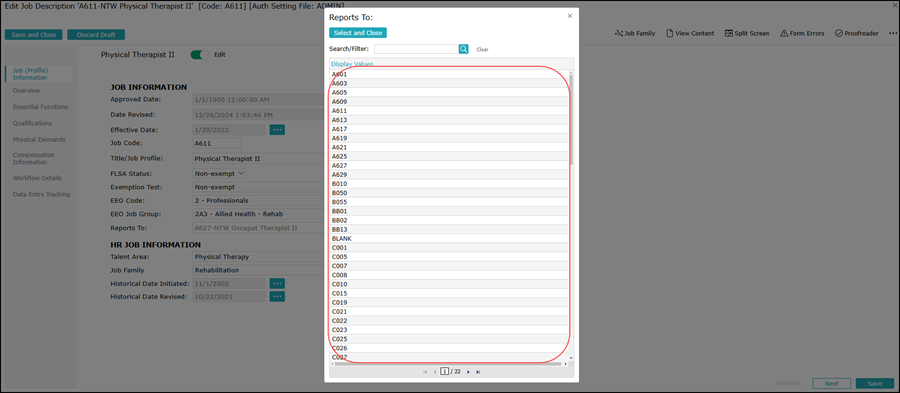Click the Save button at bottom right
This screenshot has height=393, width=900.
click(x=875, y=383)
